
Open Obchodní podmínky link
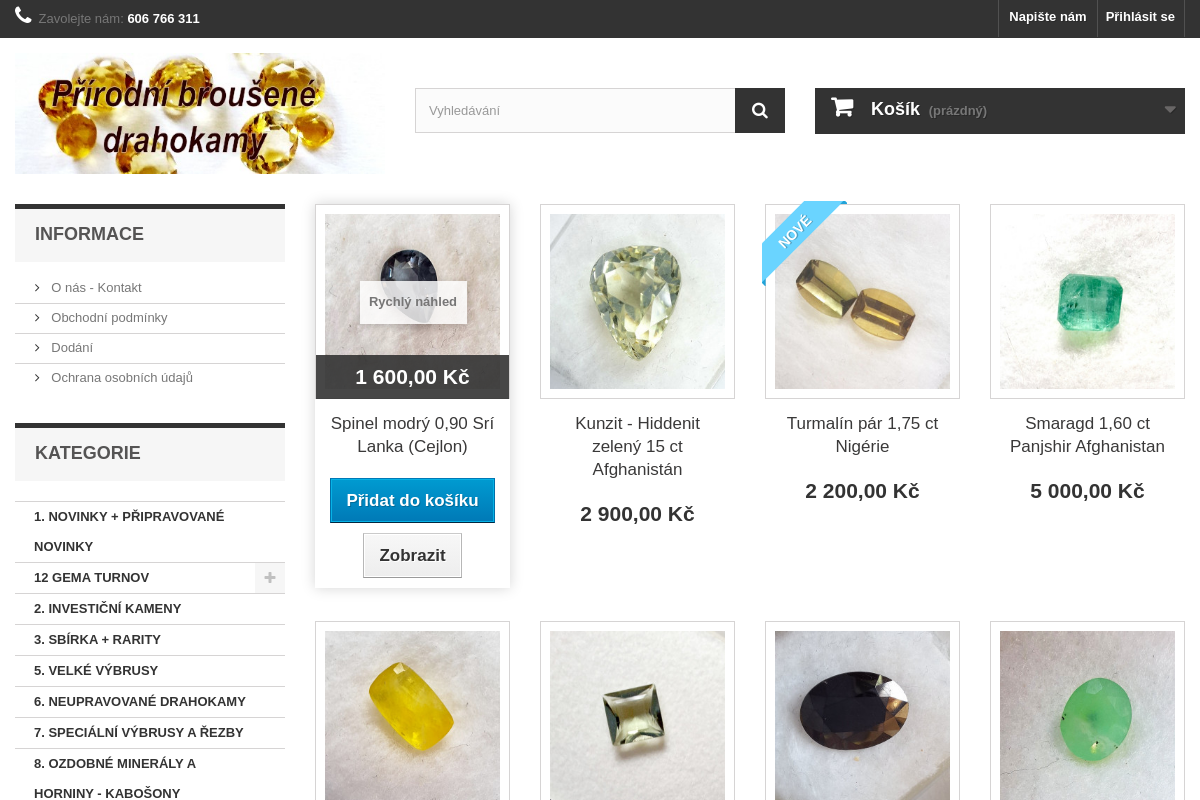click(x=109, y=318)
